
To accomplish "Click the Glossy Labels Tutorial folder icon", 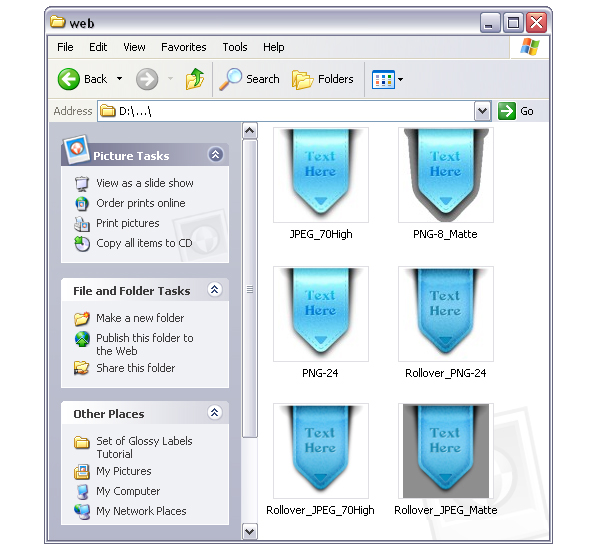I will 82,442.
